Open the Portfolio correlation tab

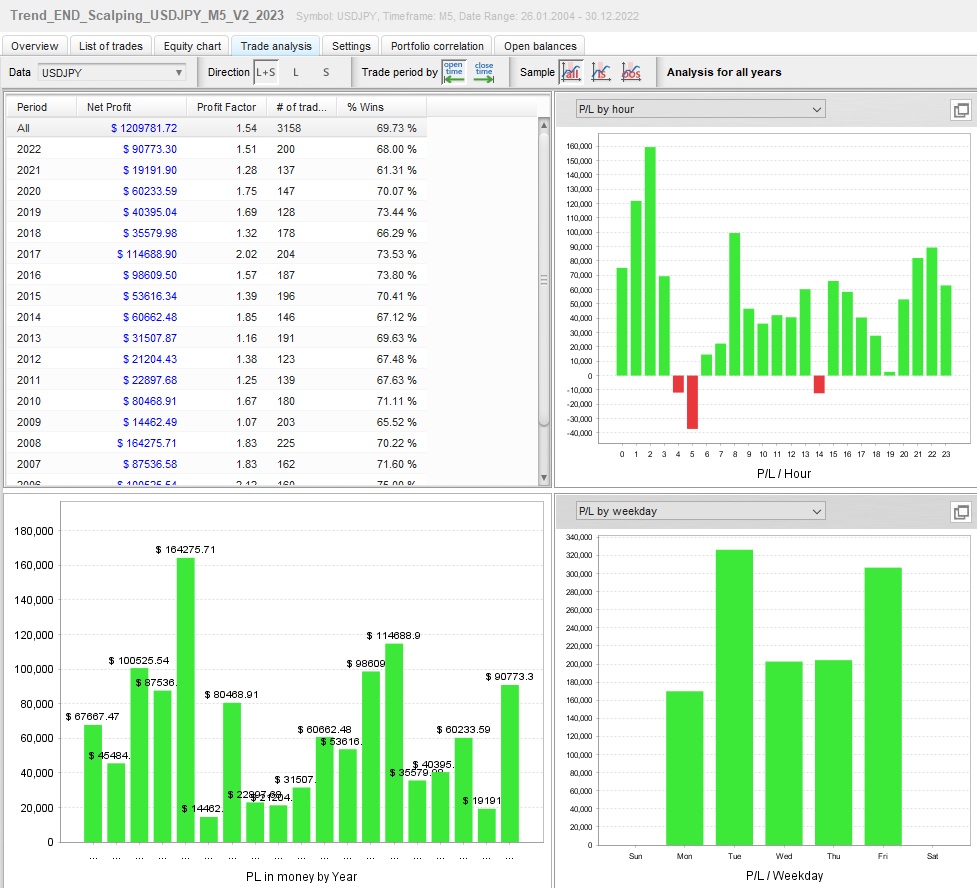pos(437,46)
